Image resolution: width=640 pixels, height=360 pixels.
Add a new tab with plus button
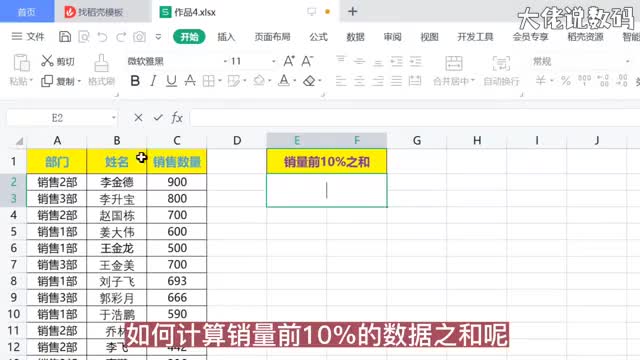353,11
